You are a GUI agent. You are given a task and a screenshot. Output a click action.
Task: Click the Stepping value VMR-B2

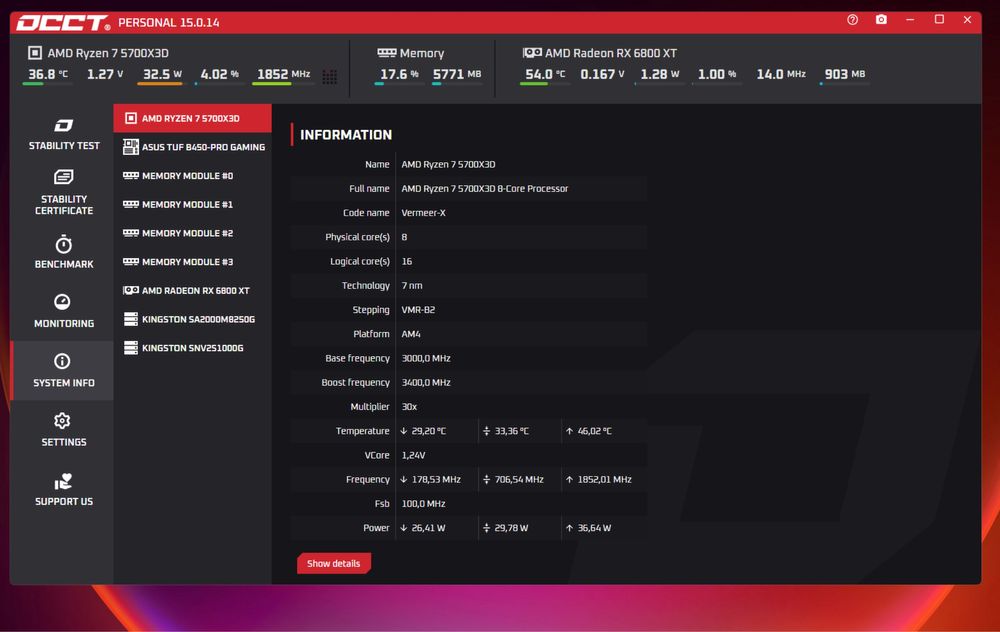point(418,310)
